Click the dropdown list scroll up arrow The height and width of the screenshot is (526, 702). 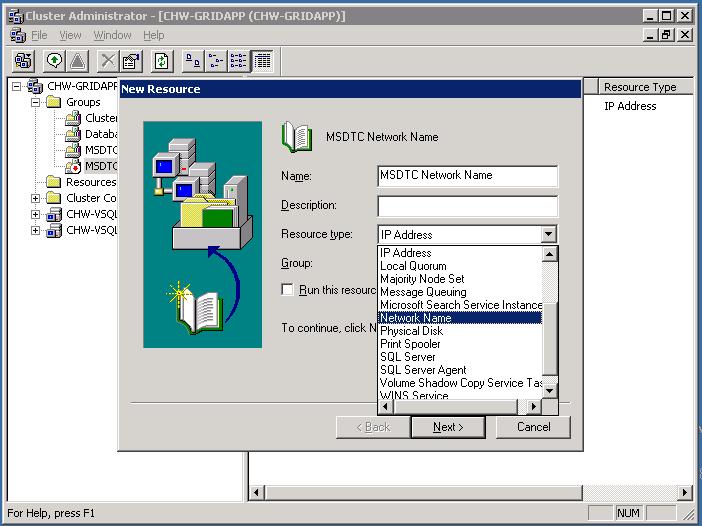point(550,254)
